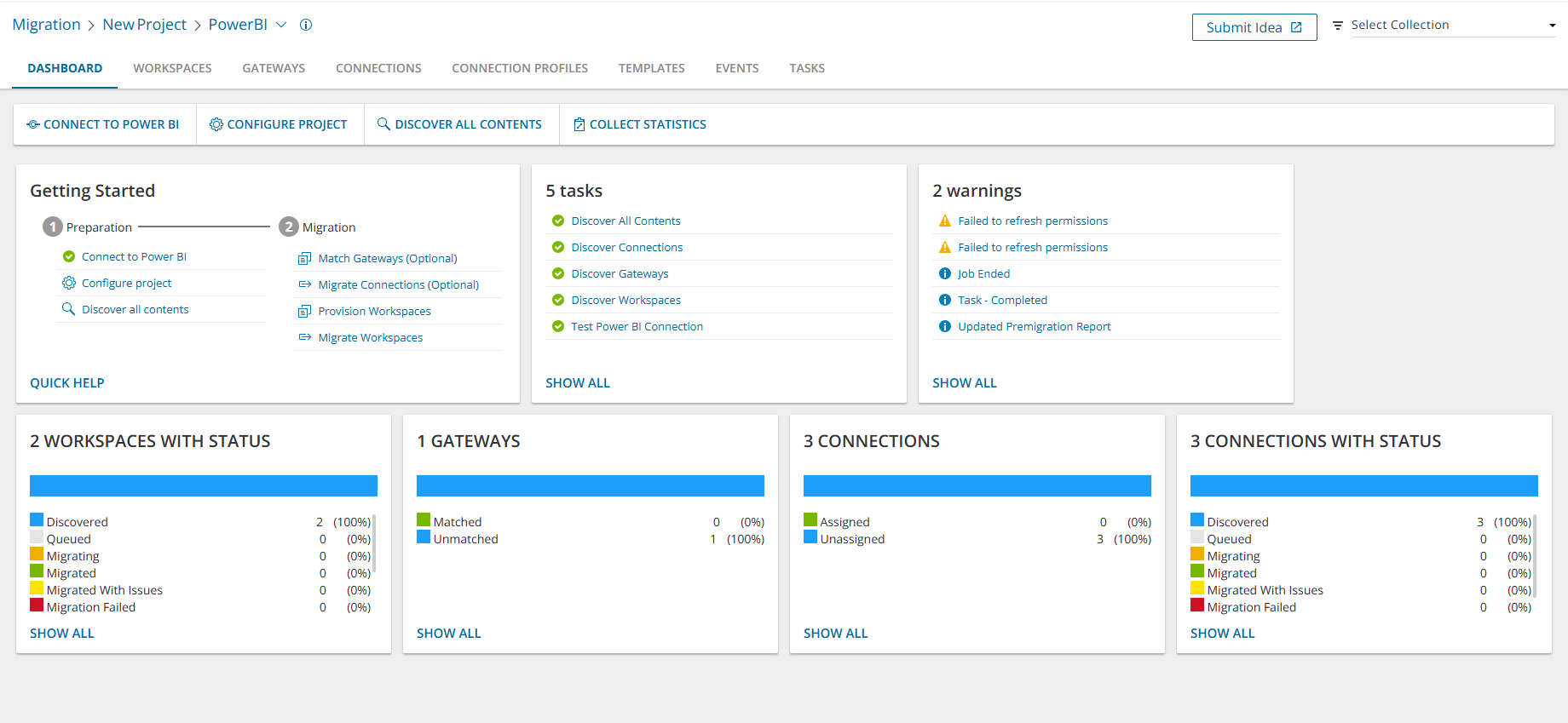Click the Collect Statistics clipboard icon
The width and height of the screenshot is (1568, 723).
tap(579, 124)
